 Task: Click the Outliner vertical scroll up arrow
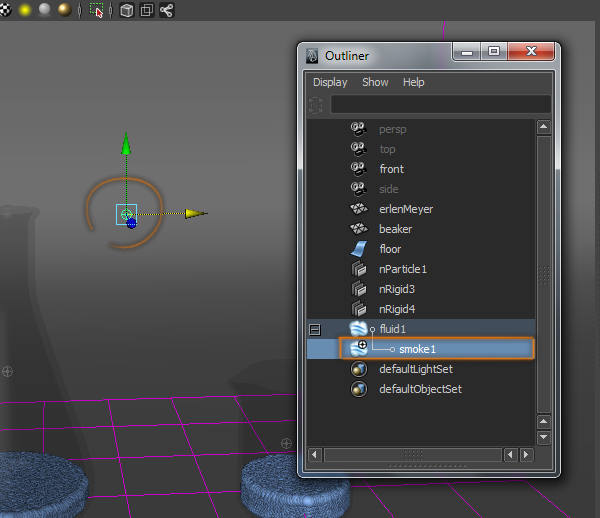pos(544,127)
